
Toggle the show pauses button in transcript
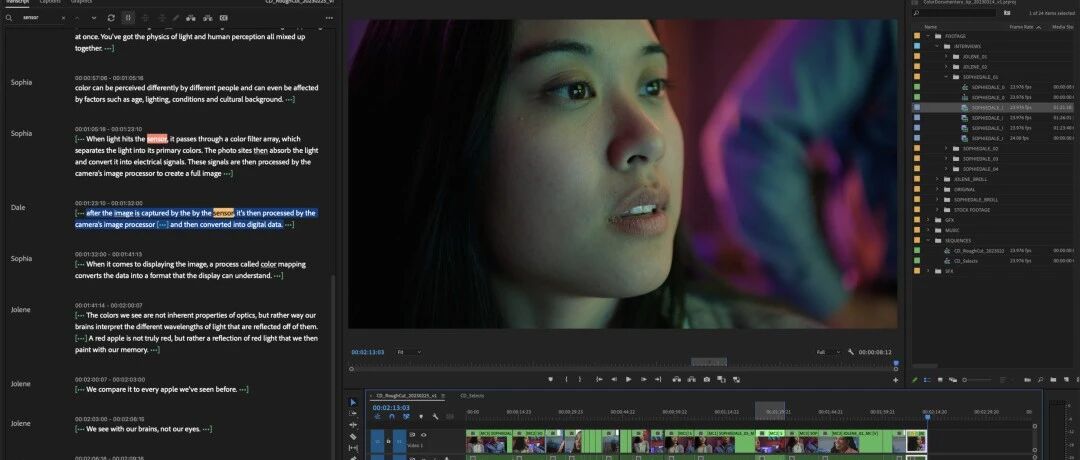tap(128, 18)
